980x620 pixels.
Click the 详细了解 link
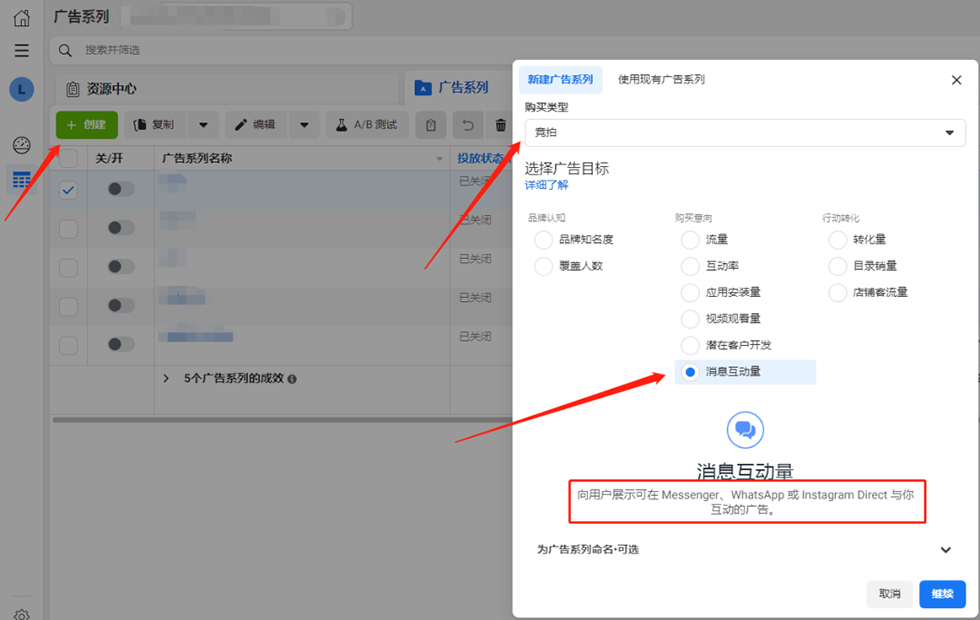(546, 186)
